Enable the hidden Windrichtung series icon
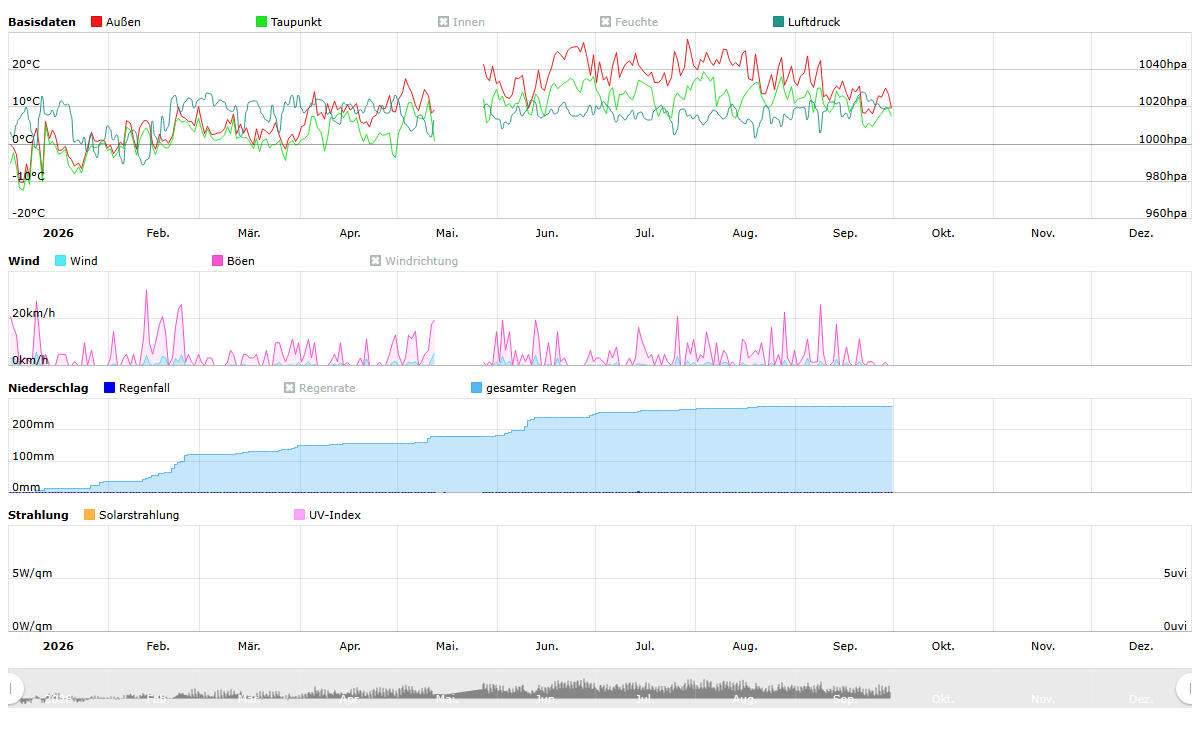 click(x=376, y=261)
